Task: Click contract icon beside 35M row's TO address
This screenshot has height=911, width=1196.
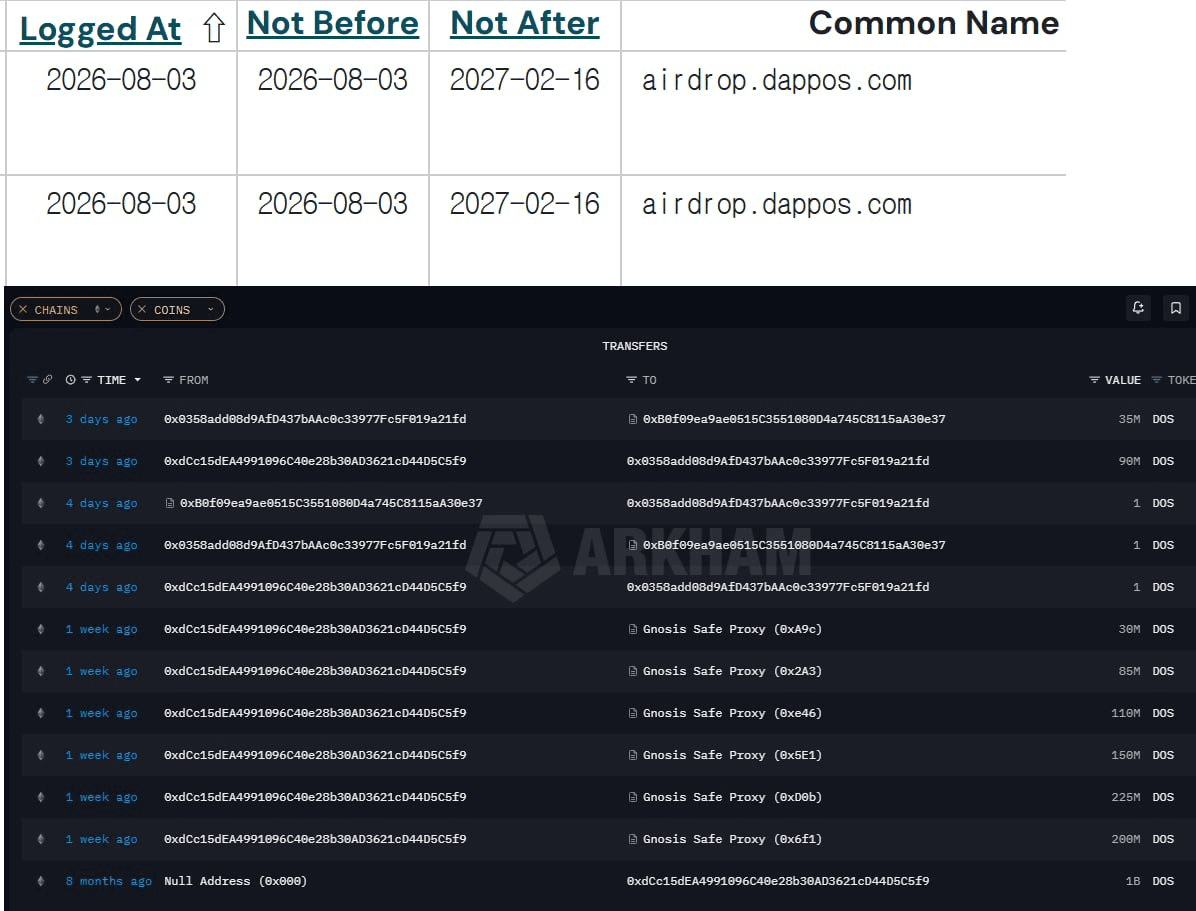Action: 632,419
